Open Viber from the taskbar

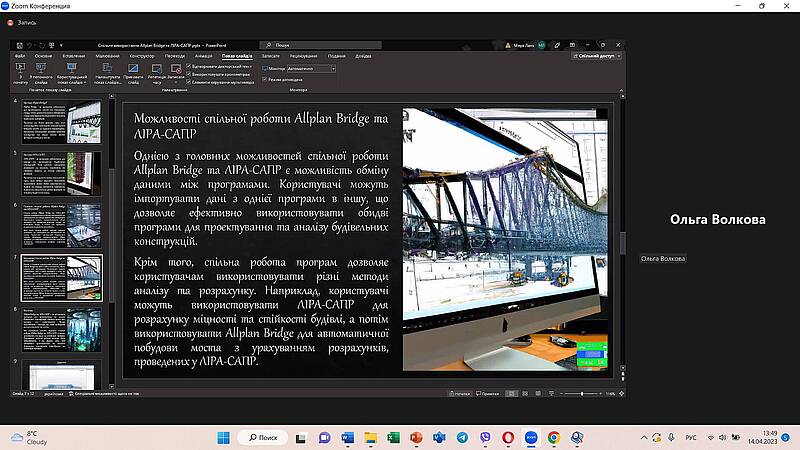click(x=485, y=438)
